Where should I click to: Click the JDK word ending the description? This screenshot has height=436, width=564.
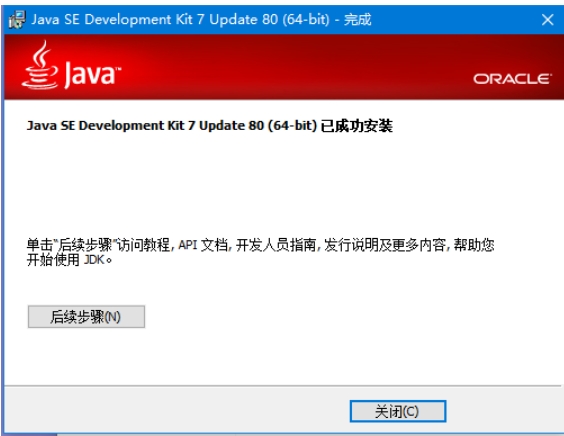94,260
